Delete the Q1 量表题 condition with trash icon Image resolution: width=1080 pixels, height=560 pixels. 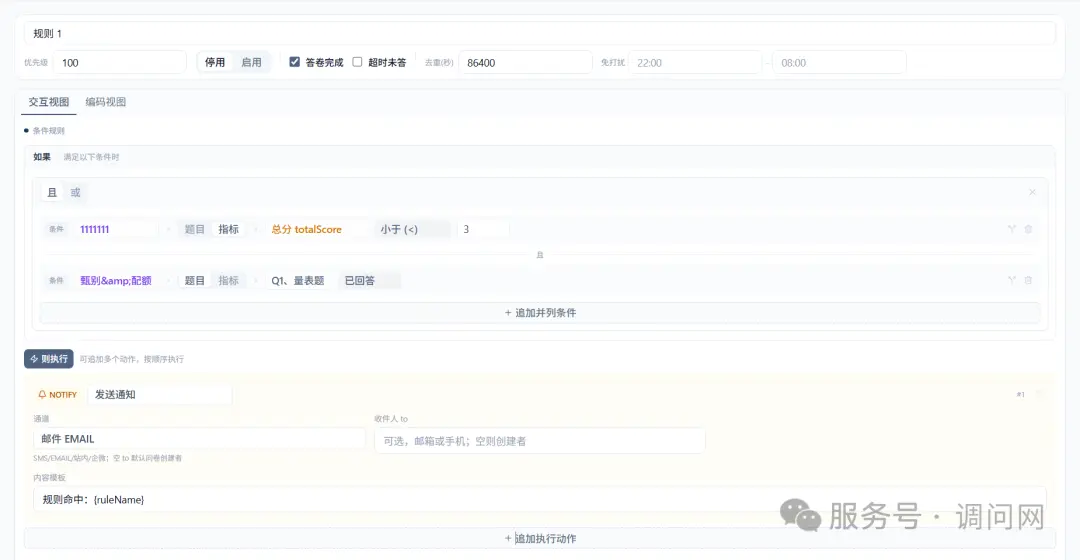[1028, 280]
